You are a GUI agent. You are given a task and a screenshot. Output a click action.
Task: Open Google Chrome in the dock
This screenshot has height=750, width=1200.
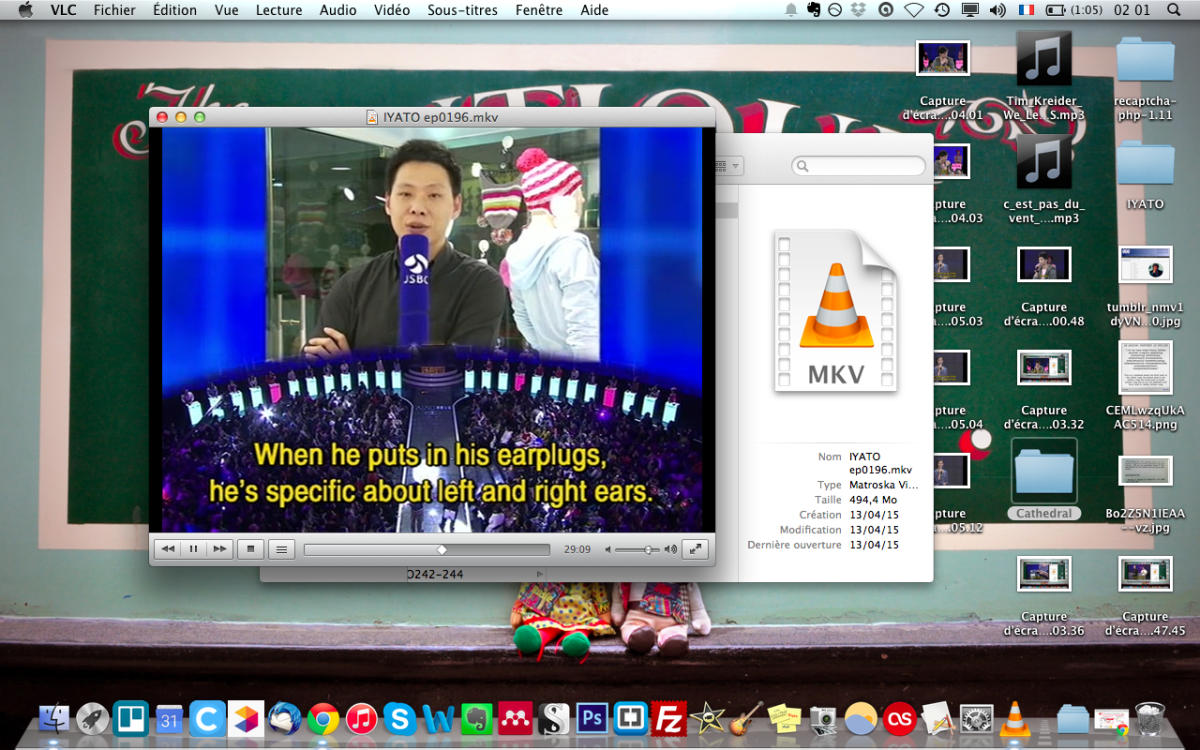(322, 718)
